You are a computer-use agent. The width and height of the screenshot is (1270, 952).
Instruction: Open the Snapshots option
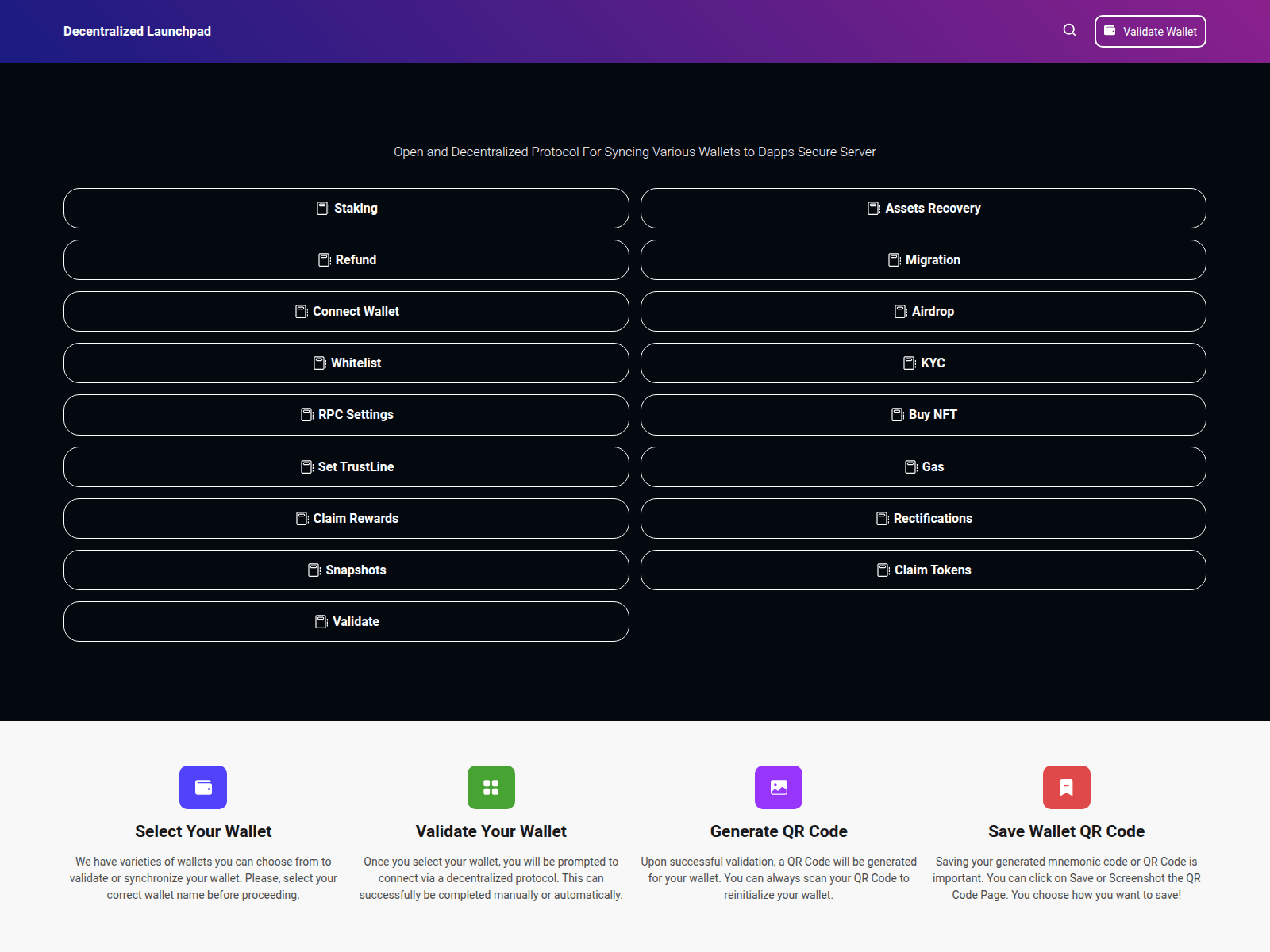tap(346, 570)
